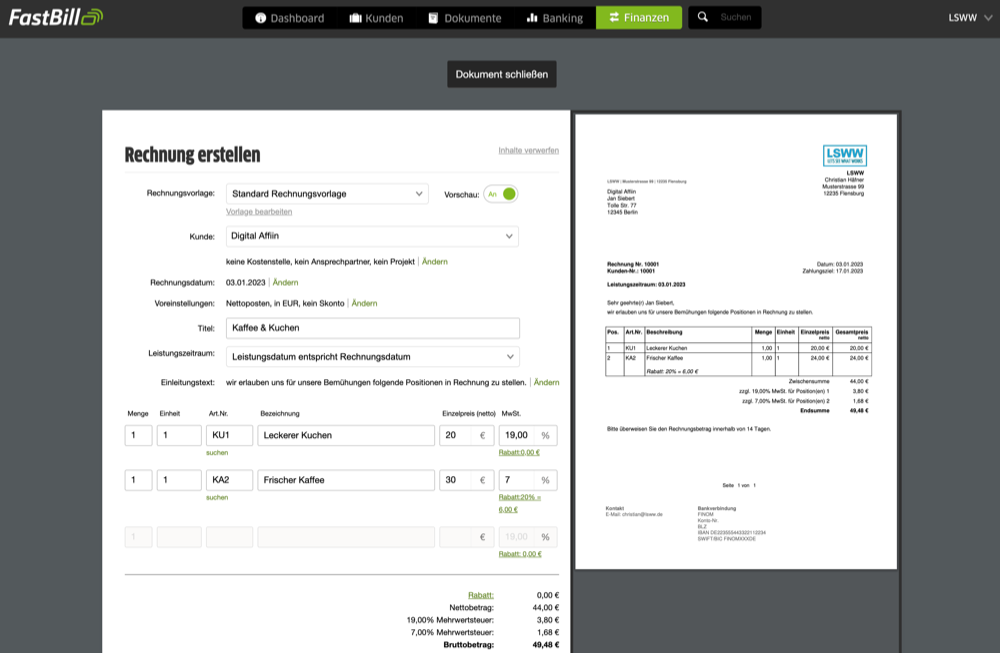The image size is (1000, 653).
Task: Click the MwSt. field with 19,00
Action: click(x=528, y=436)
